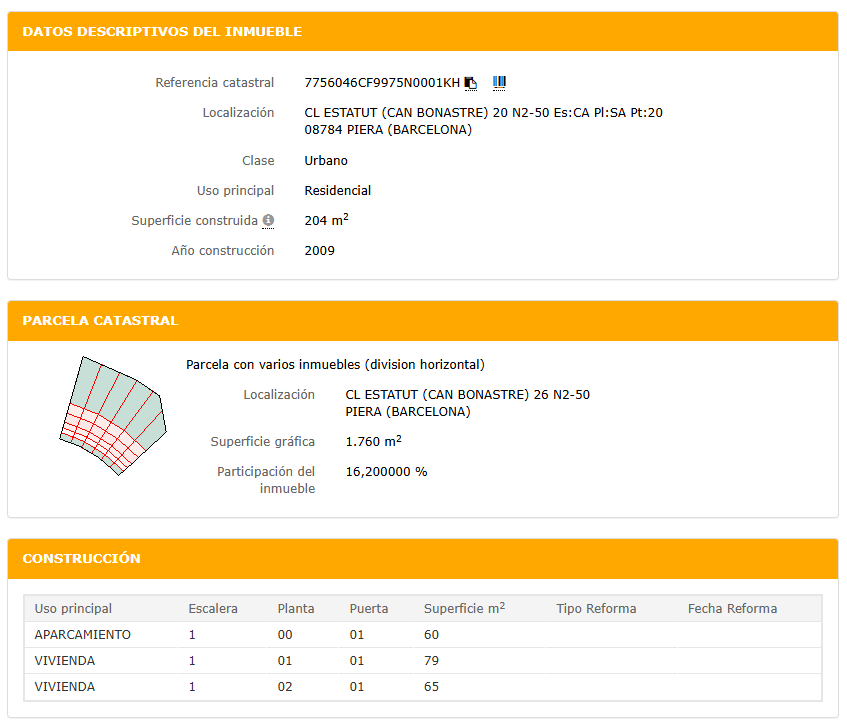Collapse the Datos Descriptivos del Inmueble header
Screen dimensions: 847x727
[161, 32]
